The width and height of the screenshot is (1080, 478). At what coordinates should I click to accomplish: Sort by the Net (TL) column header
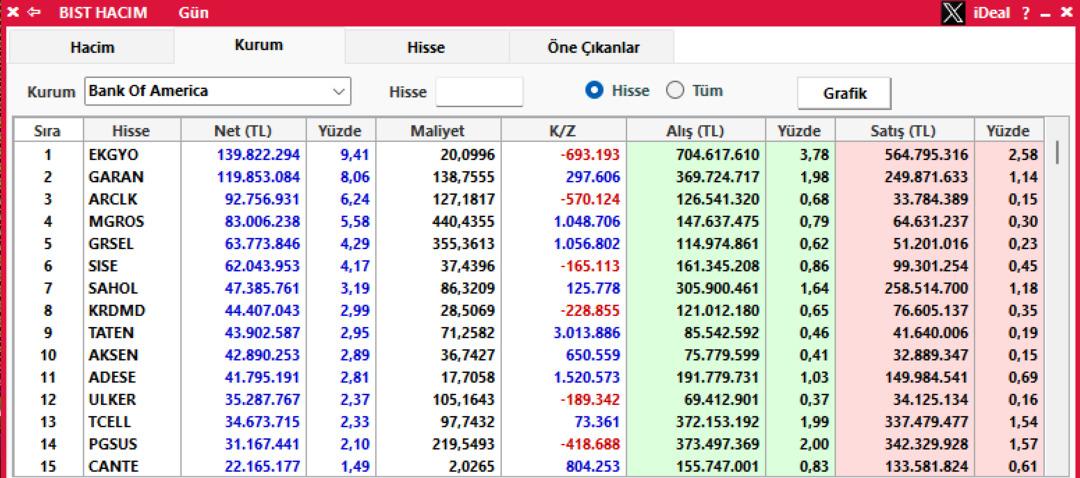pyautogui.click(x=243, y=131)
